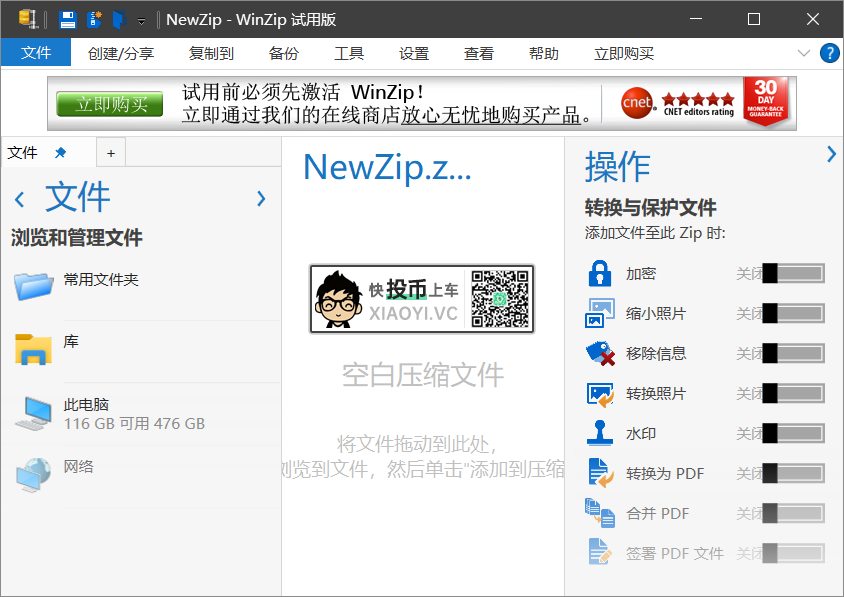Viewport: 844px width, 597px height.
Task: Open the 库 libraries icon
Action: coord(33,349)
